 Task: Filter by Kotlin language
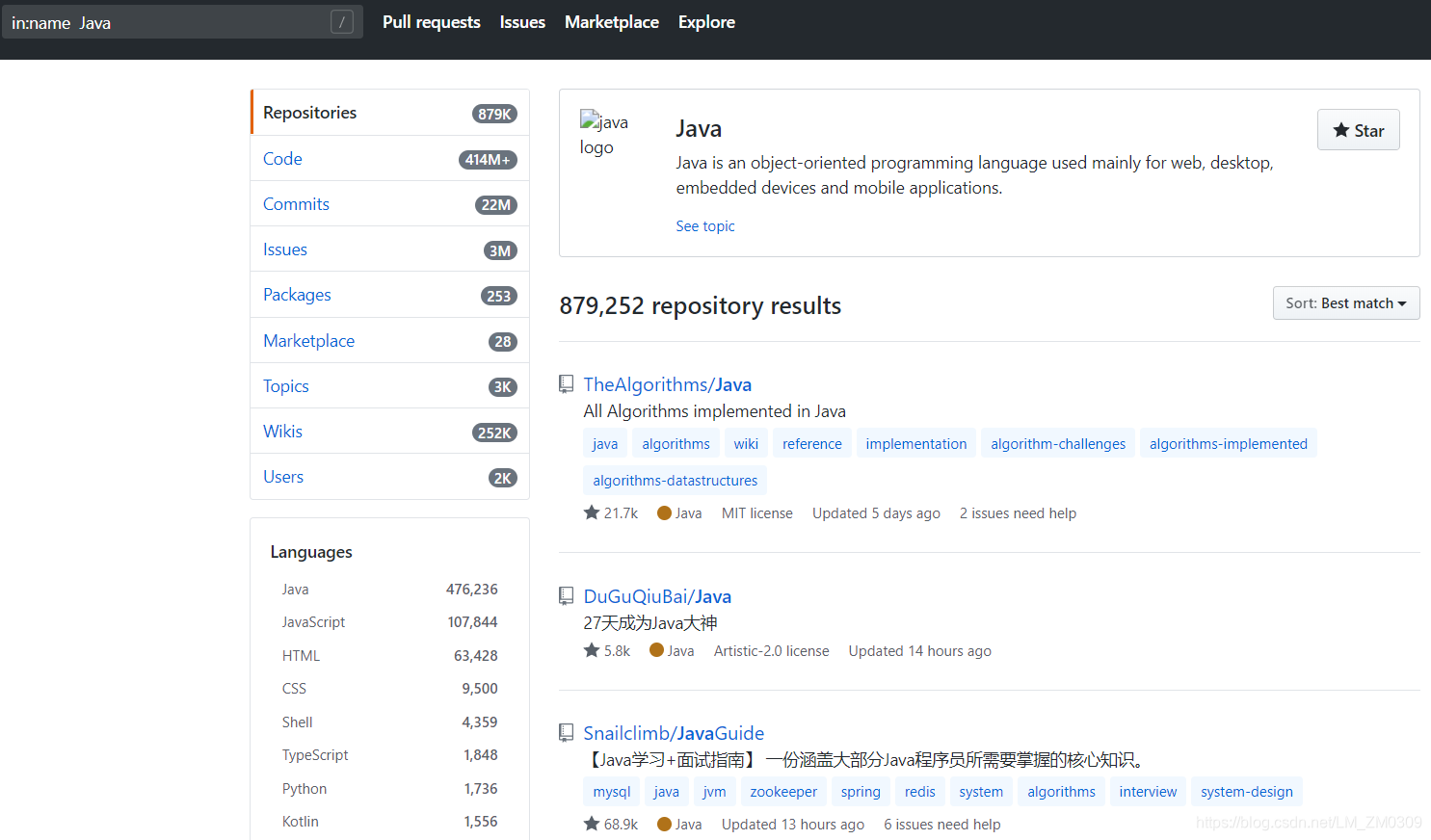pyautogui.click(x=390, y=822)
